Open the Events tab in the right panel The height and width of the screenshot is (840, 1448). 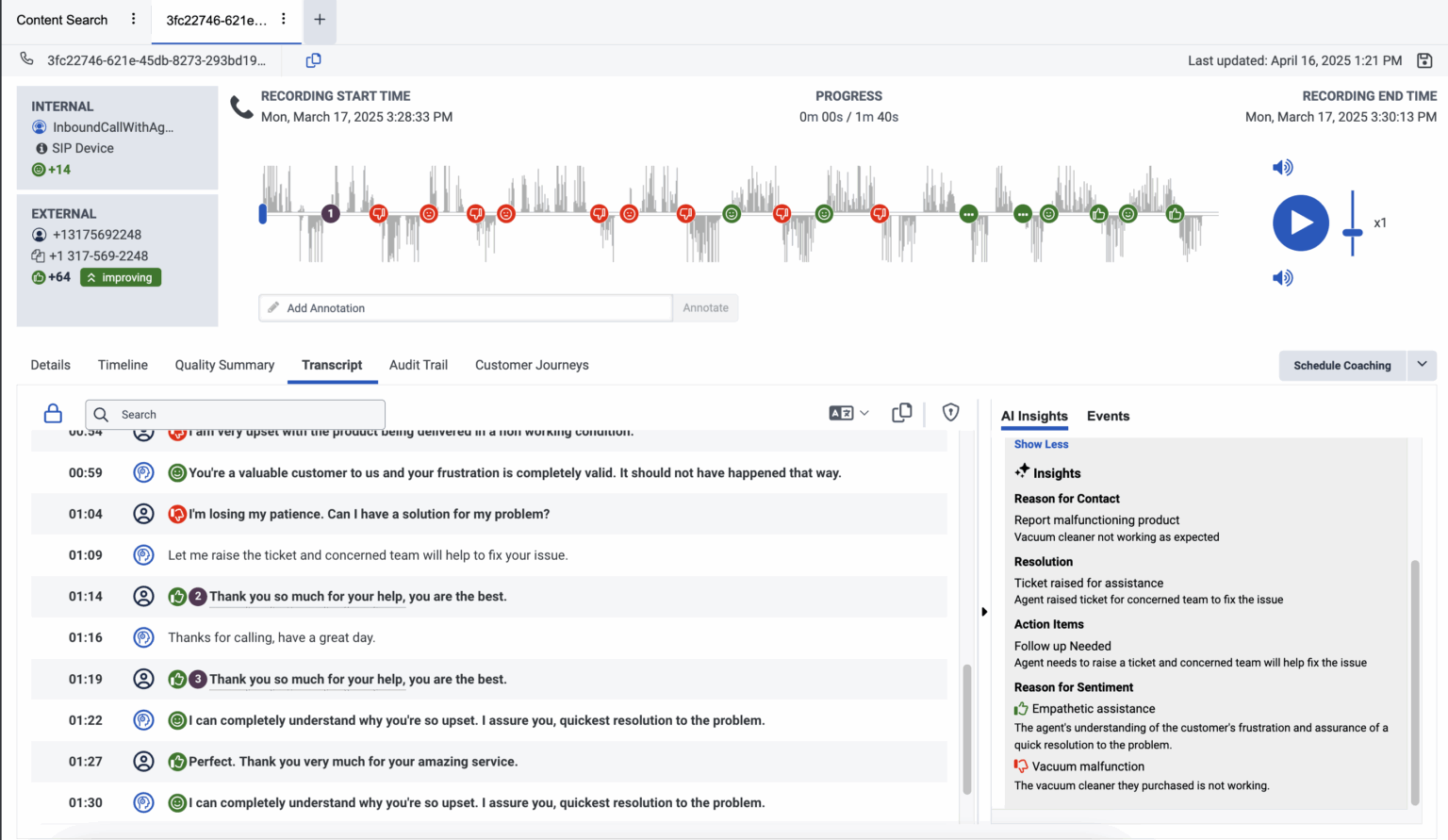click(x=1108, y=416)
